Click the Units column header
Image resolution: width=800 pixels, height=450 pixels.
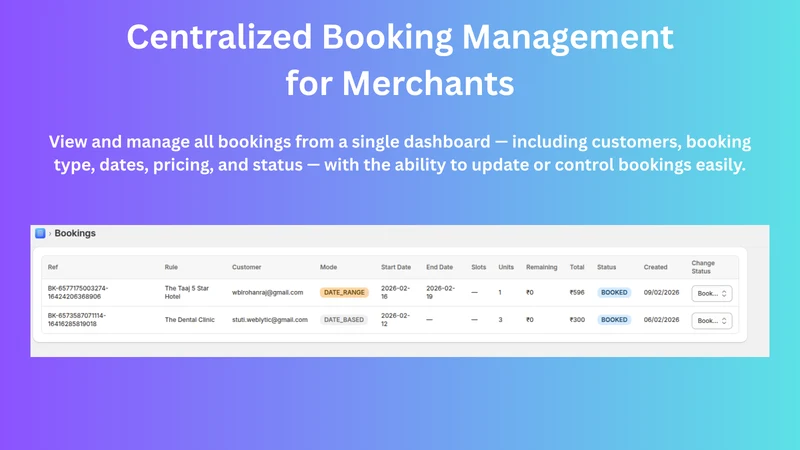click(x=506, y=267)
